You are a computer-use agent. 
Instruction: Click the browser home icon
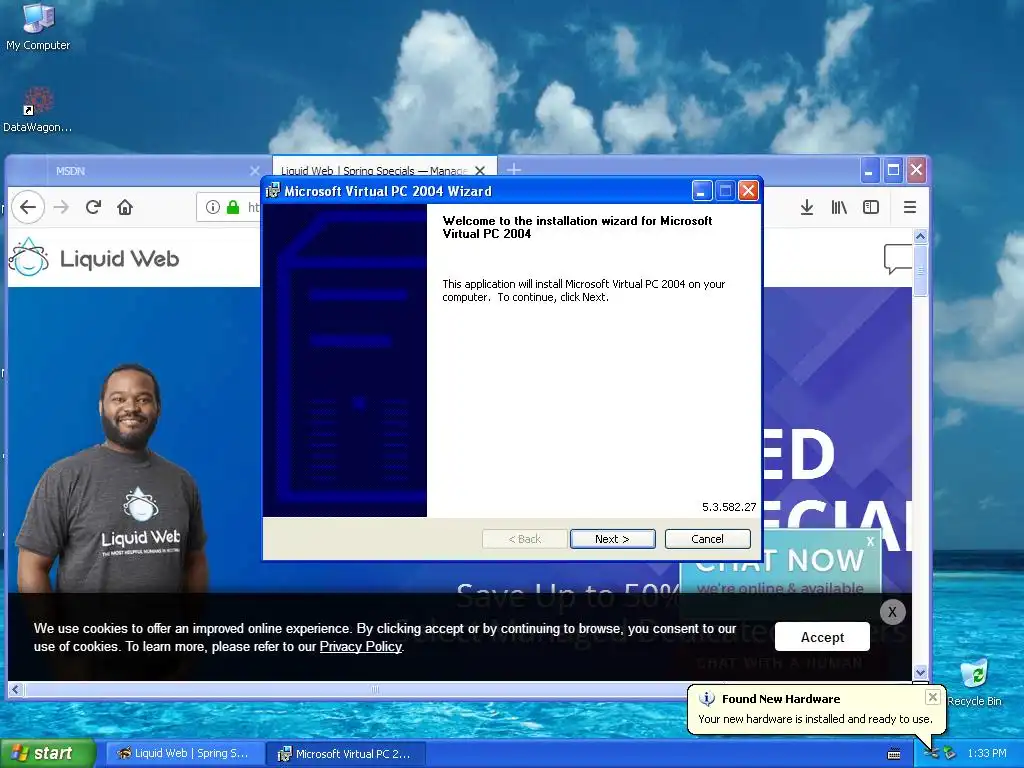coord(125,207)
